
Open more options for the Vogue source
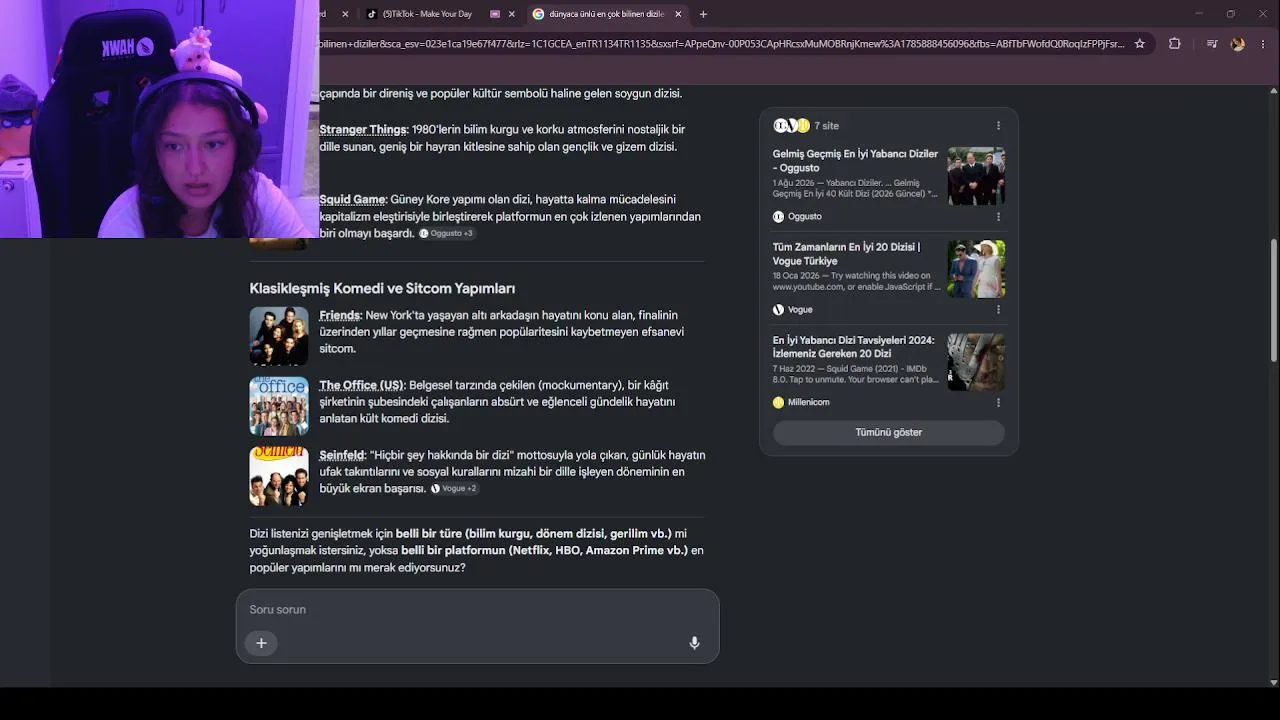point(998,310)
